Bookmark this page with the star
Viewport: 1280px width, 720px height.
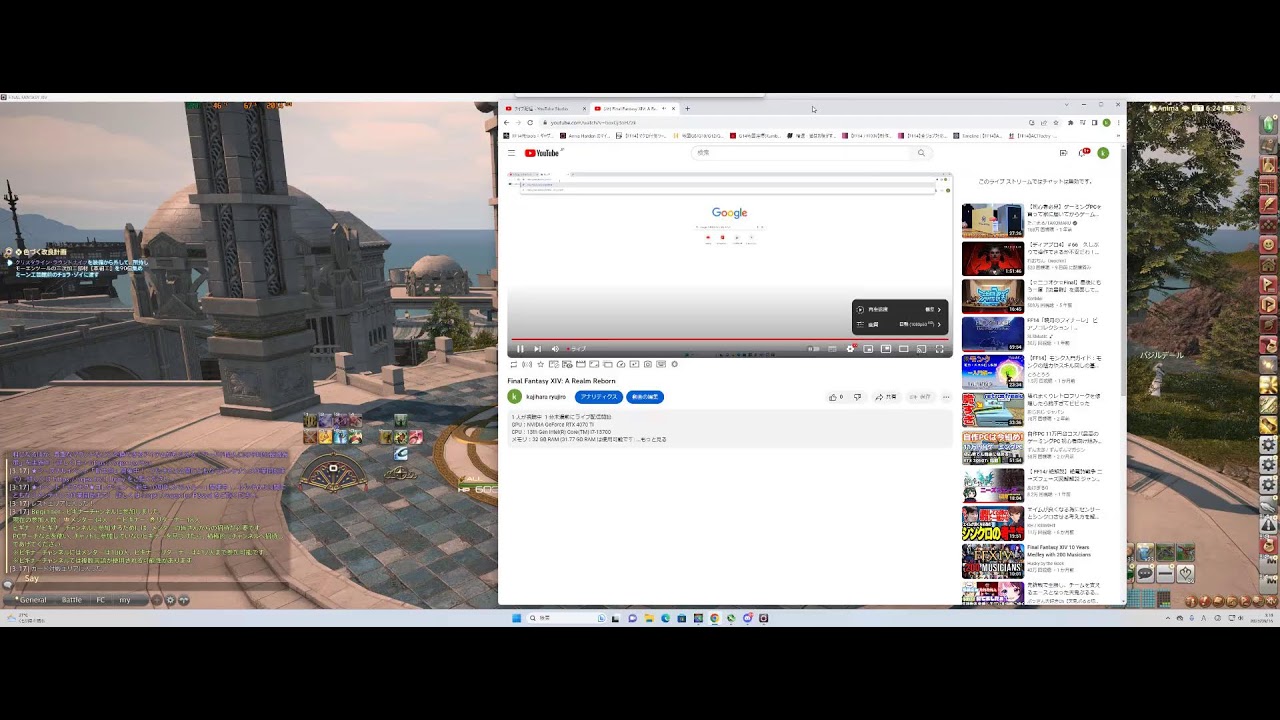[1056, 123]
